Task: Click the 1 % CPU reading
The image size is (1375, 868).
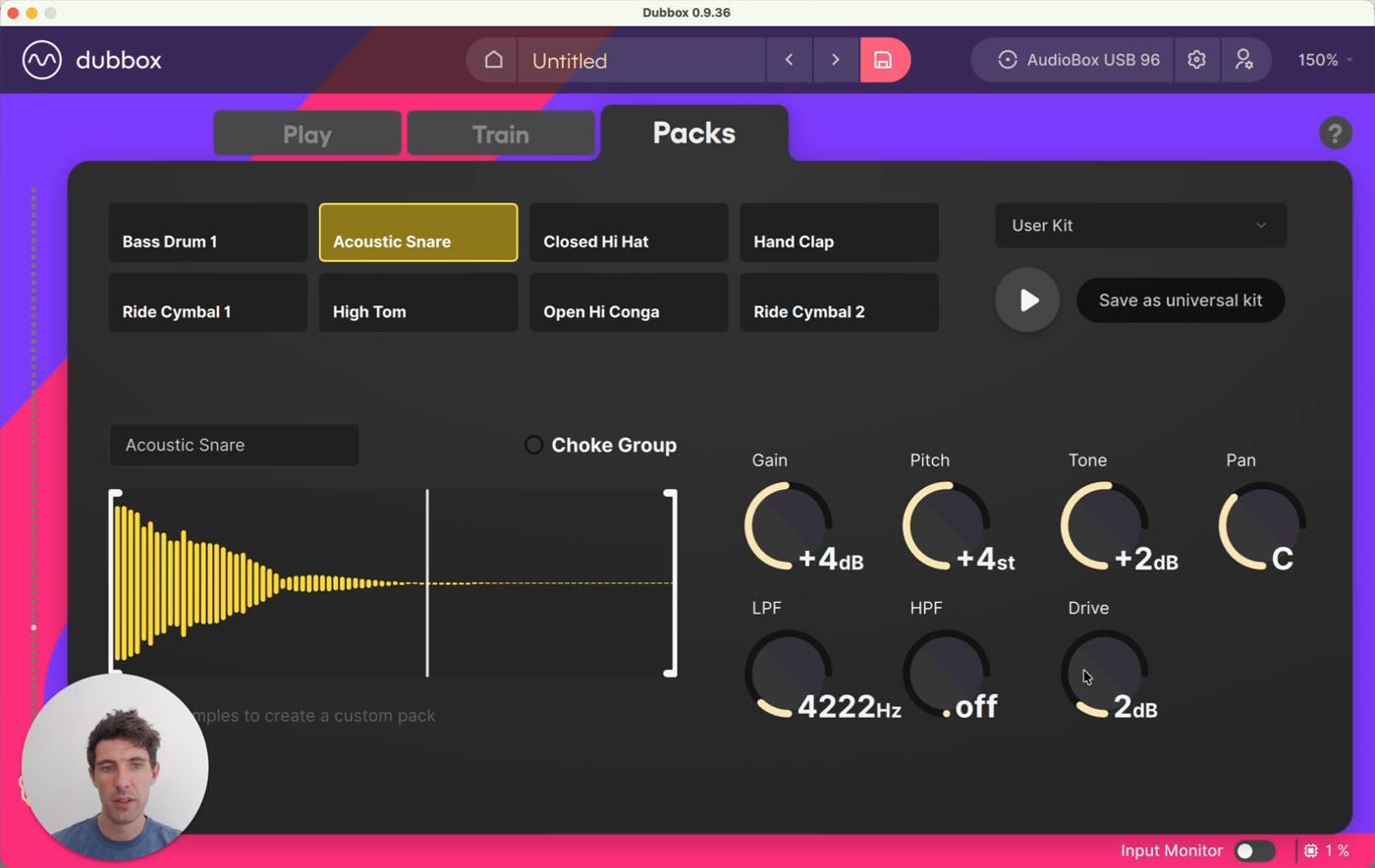Action: 1338,850
